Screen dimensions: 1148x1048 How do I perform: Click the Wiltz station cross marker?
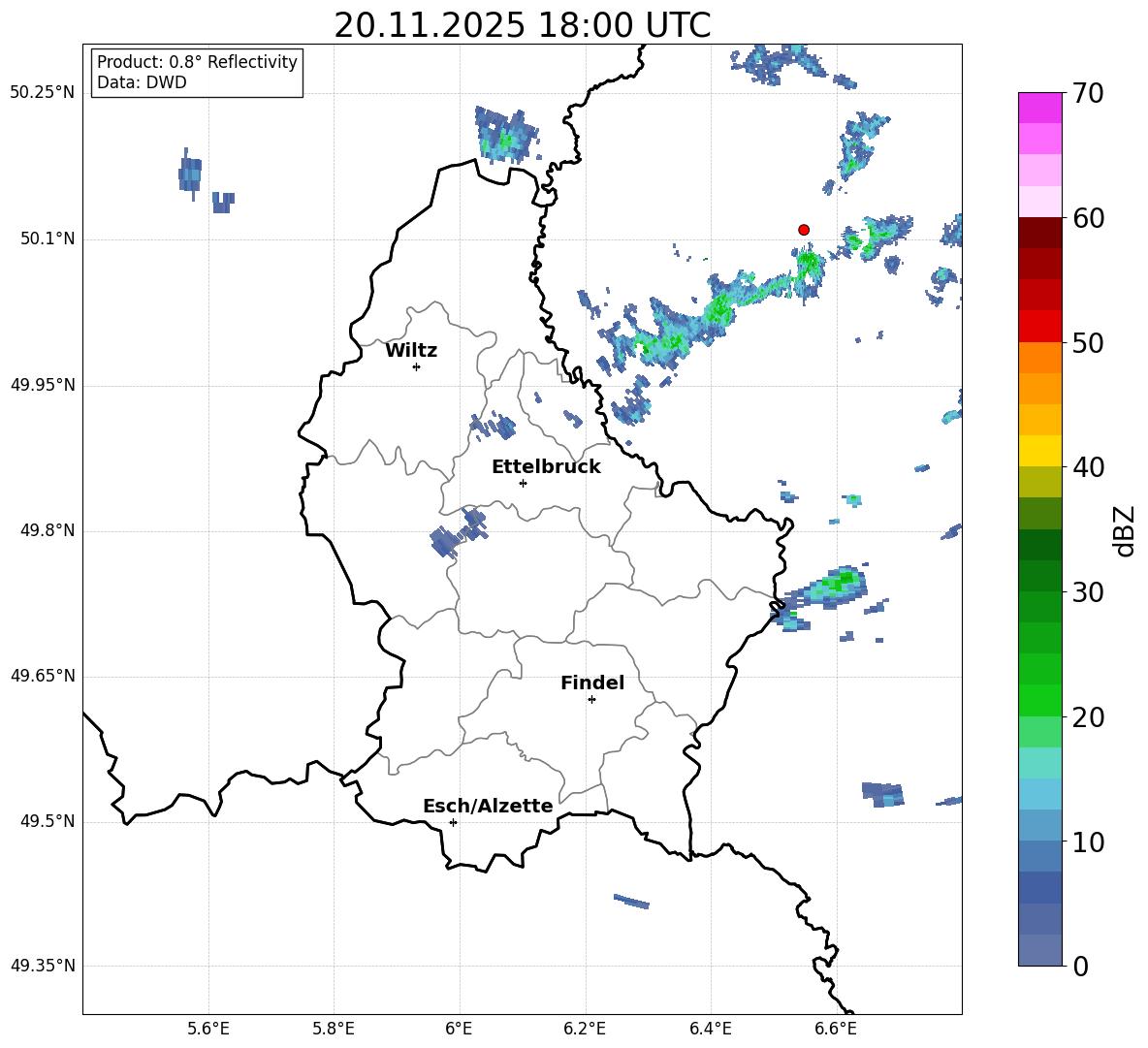[x=417, y=366]
